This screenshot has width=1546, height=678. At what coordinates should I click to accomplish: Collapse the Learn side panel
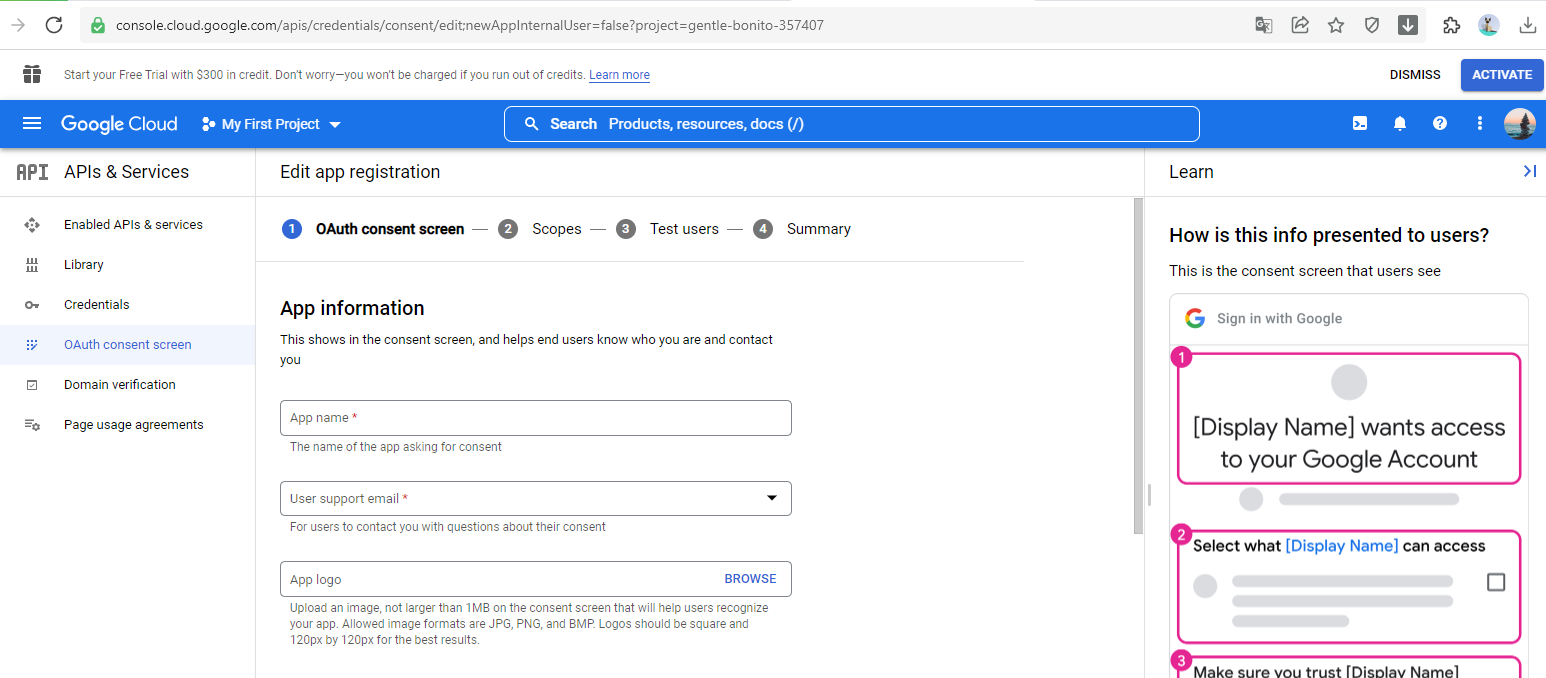point(1529,171)
